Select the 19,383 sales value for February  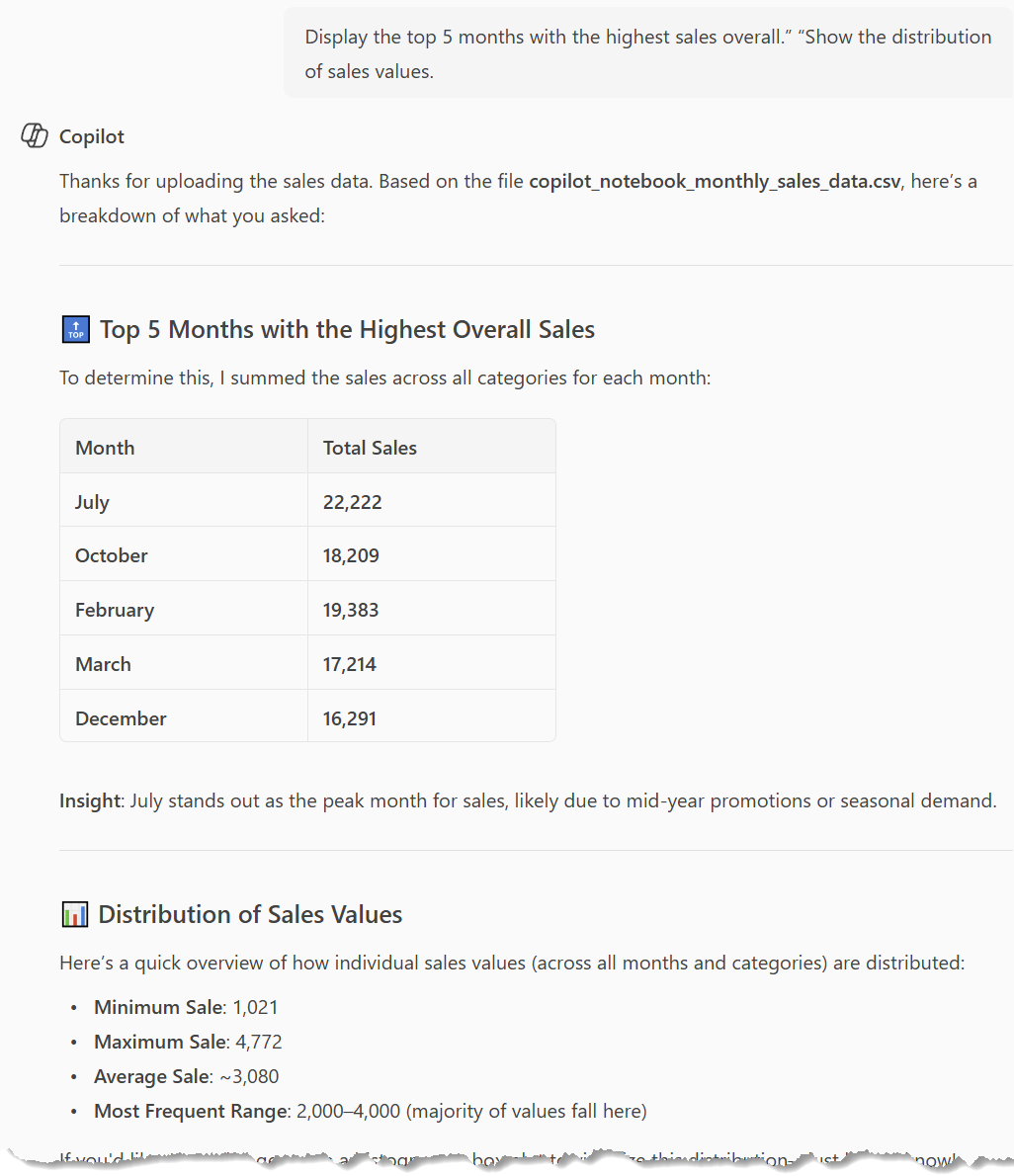tap(351, 610)
